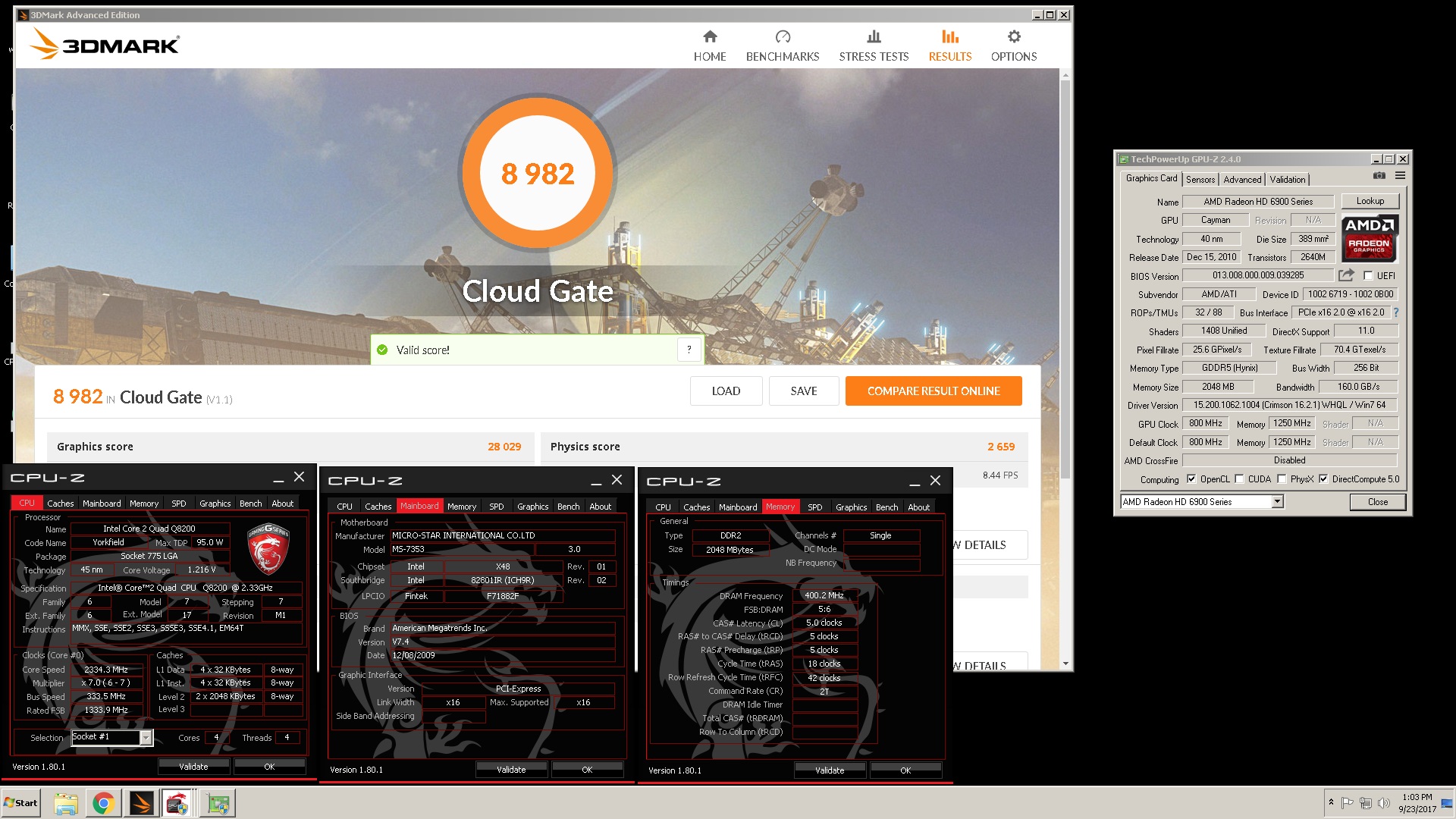The height and width of the screenshot is (819, 1456).
Task: Click the LOAD button in 3DMark
Action: pyautogui.click(x=726, y=391)
